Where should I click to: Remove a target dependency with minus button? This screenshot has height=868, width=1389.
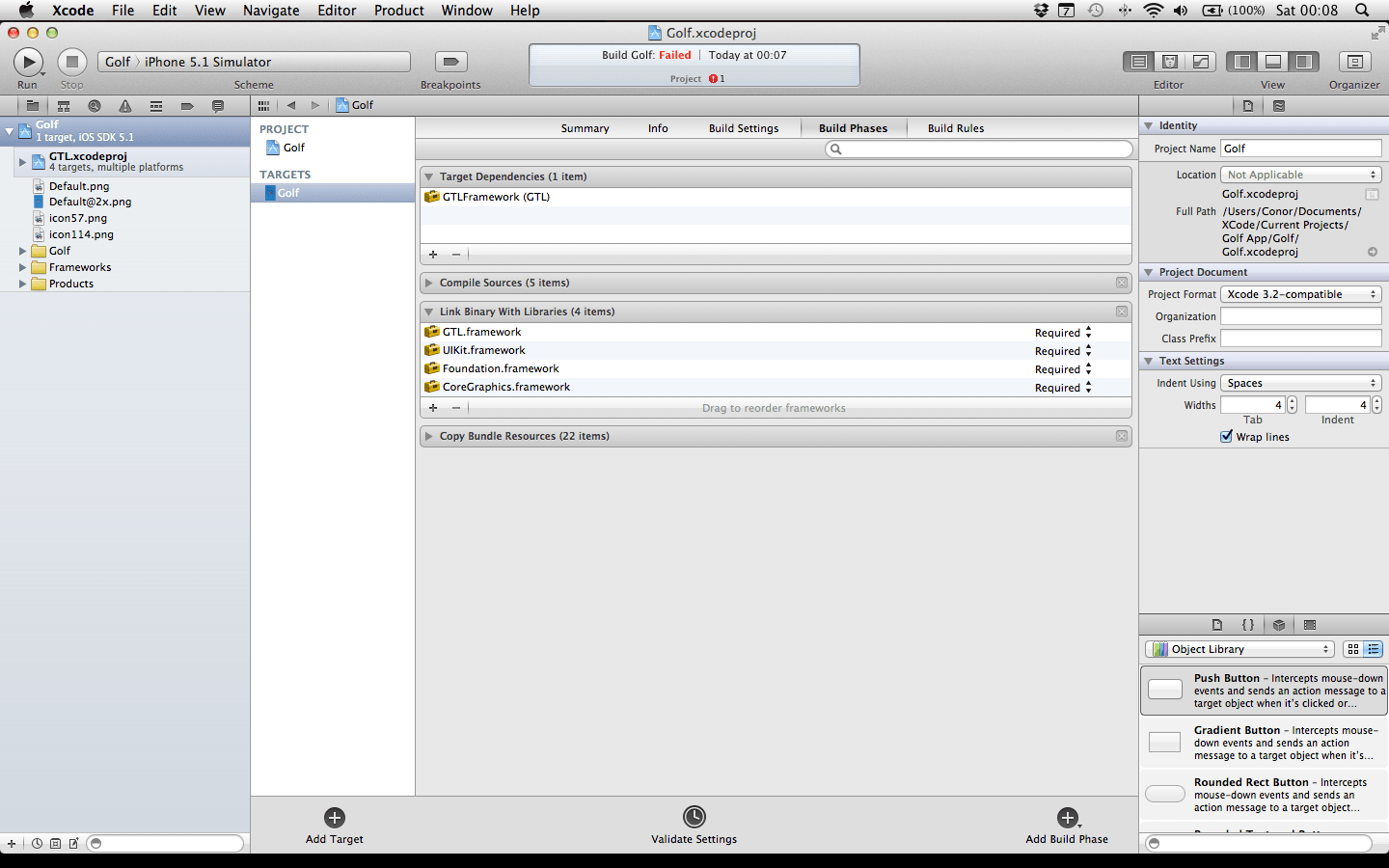tap(456, 255)
